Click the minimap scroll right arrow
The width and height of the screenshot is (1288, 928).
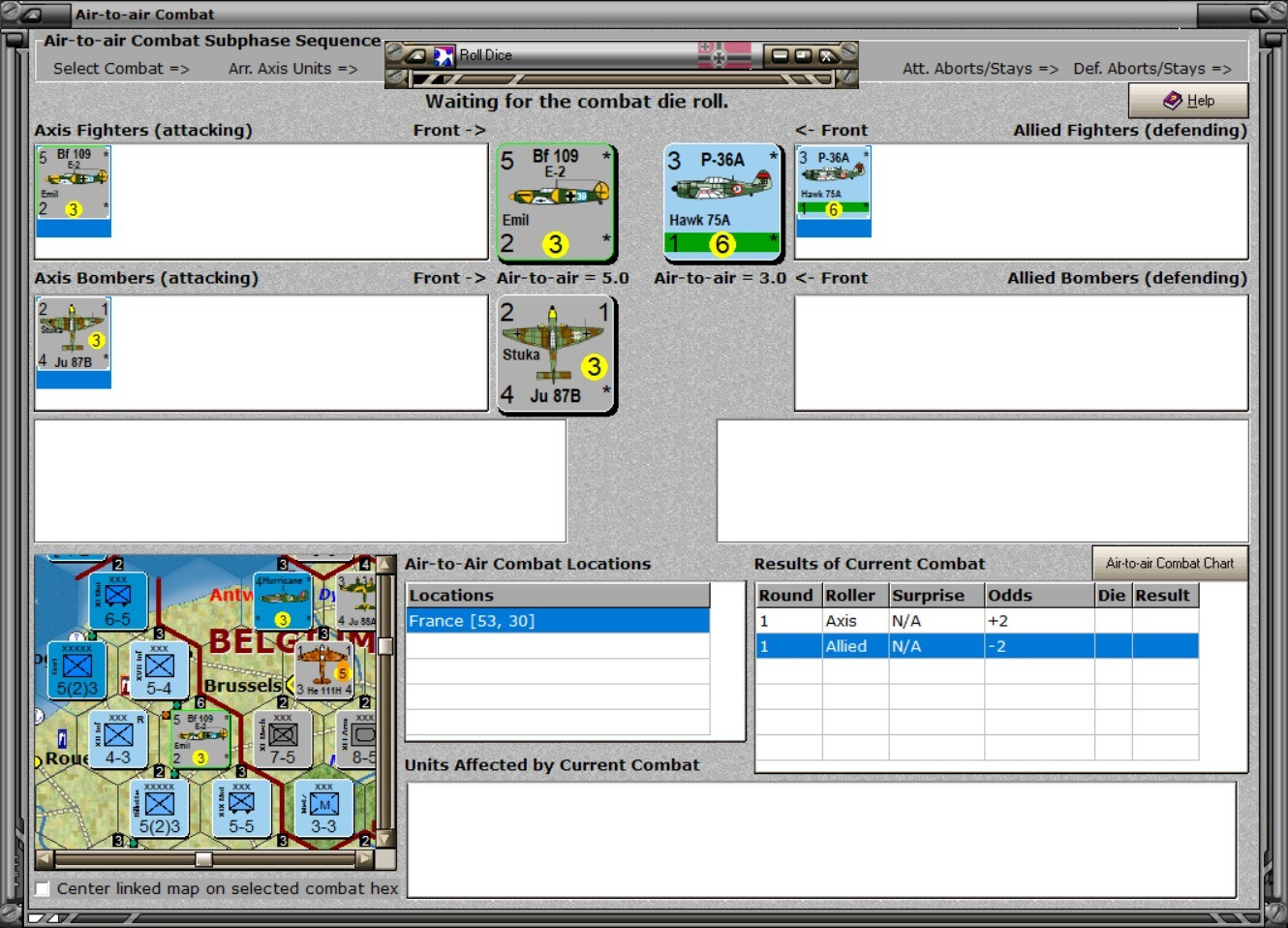(365, 859)
